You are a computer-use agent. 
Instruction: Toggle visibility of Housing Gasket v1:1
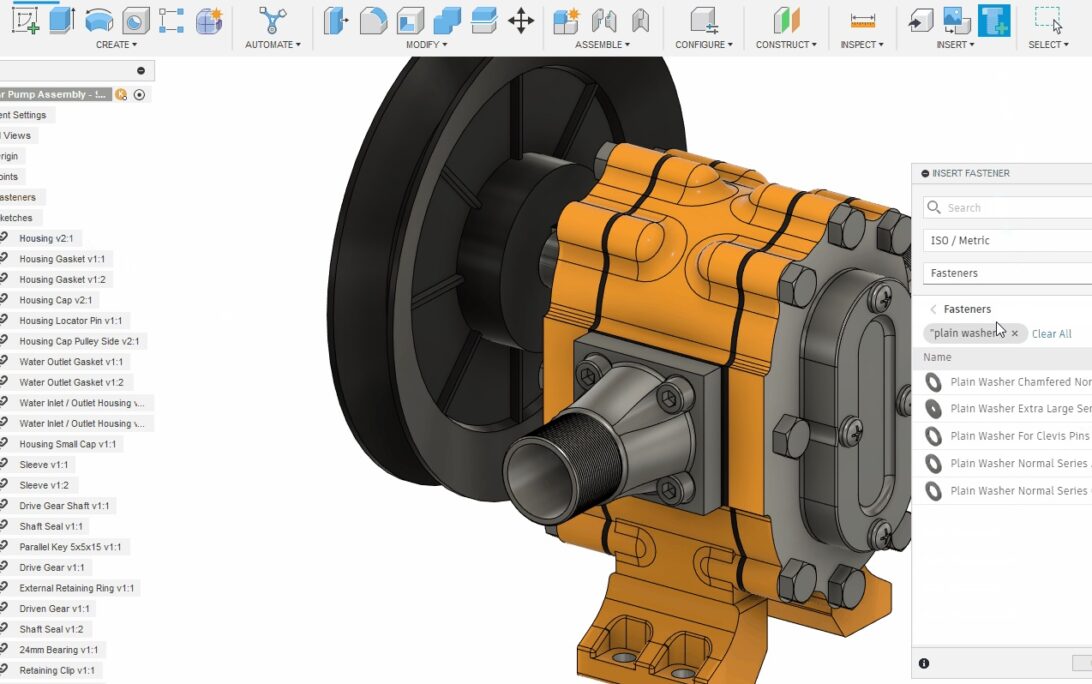coord(3,259)
